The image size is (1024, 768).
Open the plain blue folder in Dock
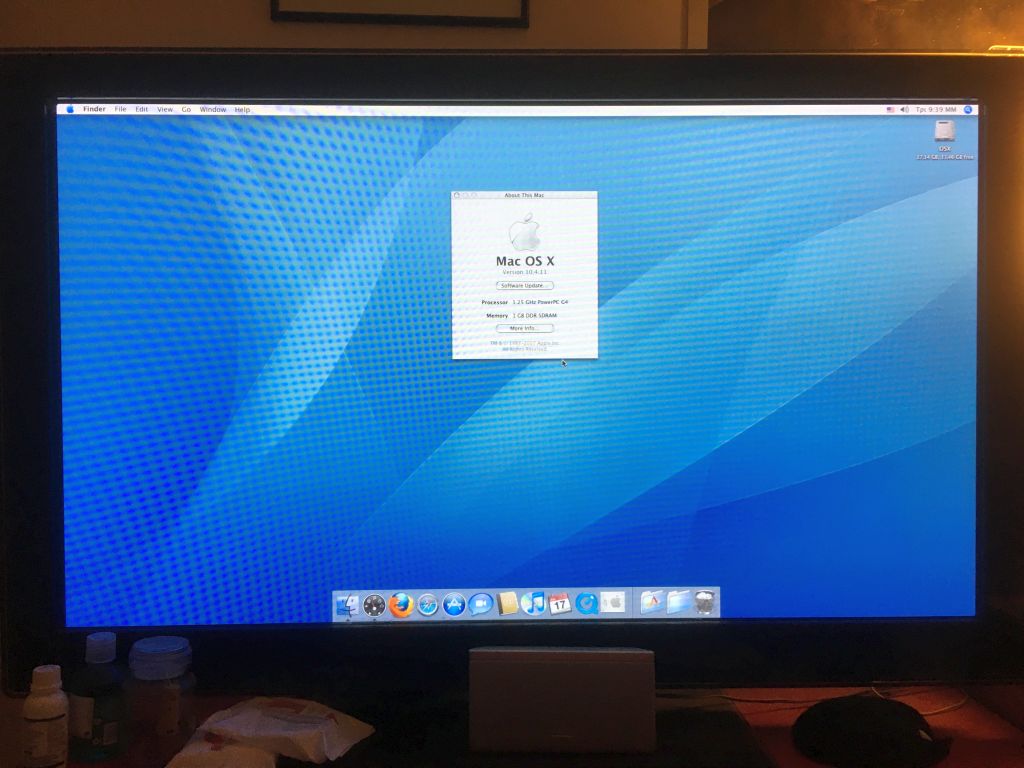click(x=679, y=603)
